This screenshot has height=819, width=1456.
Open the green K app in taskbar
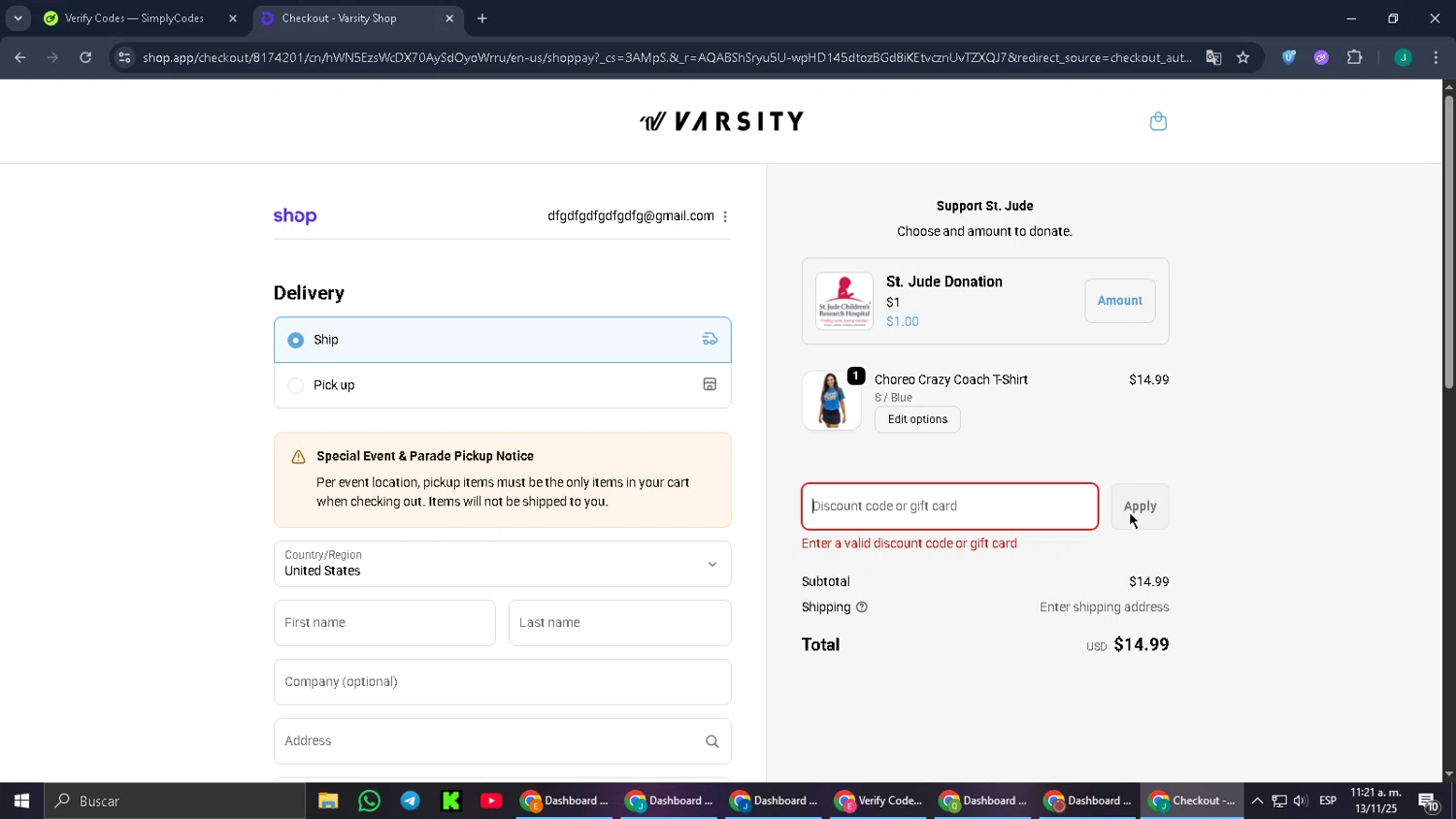coord(450,802)
